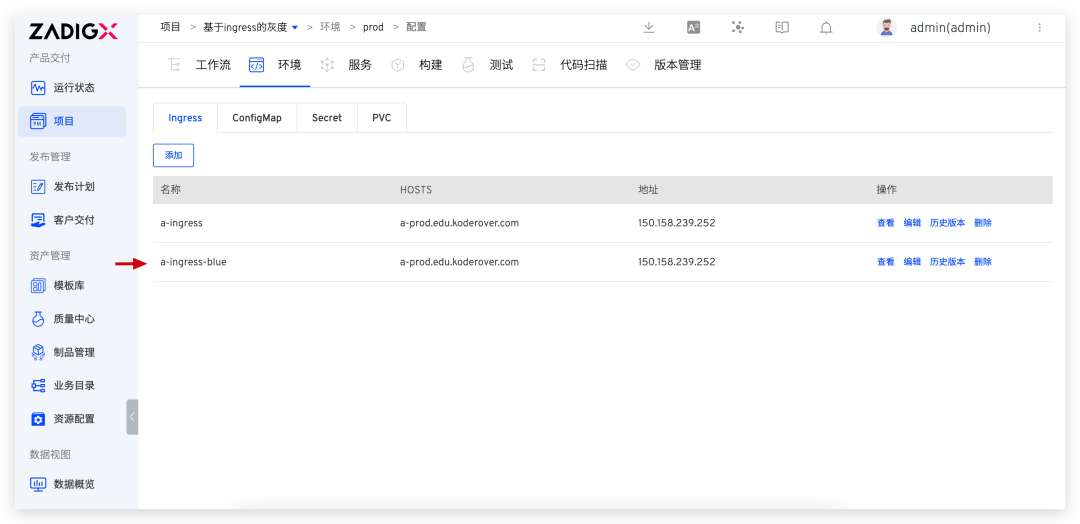Open the notification bell
The width and height of the screenshot is (1080, 524).
coord(826,28)
